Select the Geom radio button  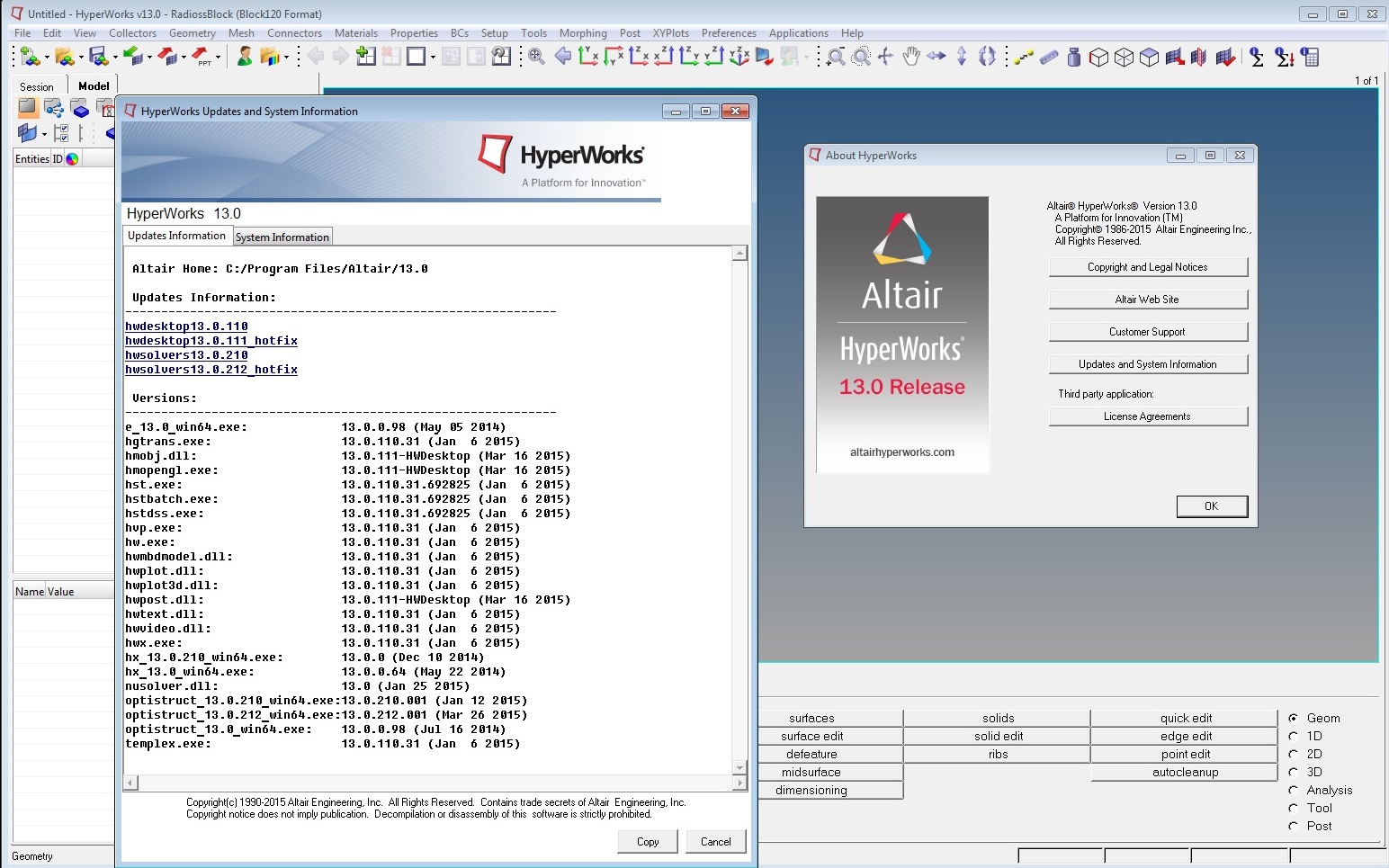(x=1293, y=718)
